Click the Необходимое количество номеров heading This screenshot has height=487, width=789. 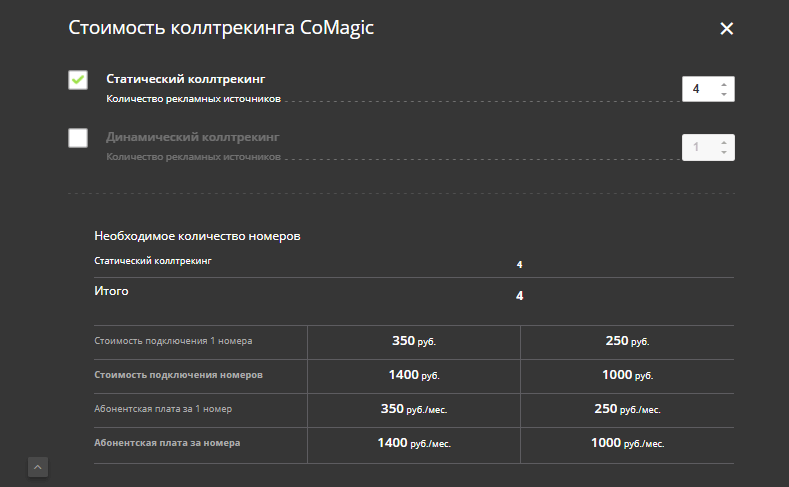(x=197, y=236)
